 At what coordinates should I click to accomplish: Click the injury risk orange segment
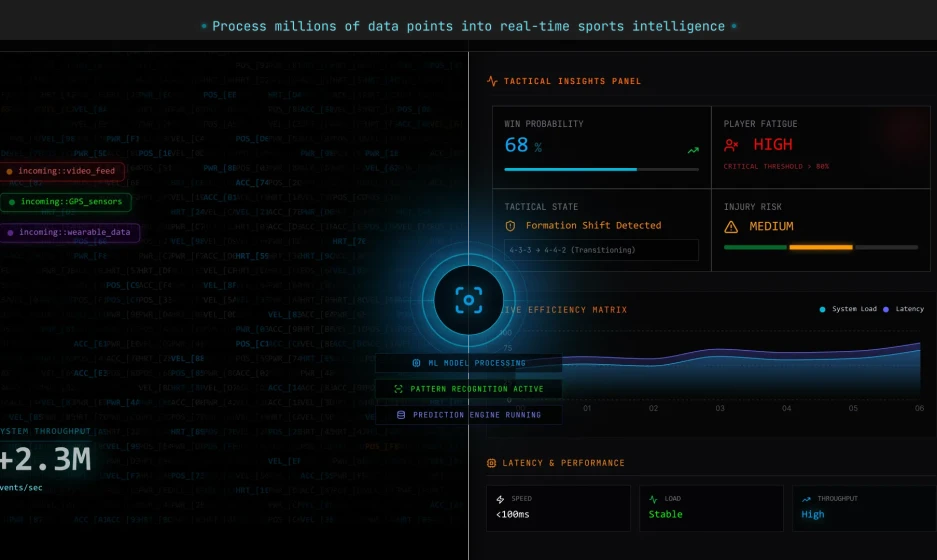(x=821, y=247)
